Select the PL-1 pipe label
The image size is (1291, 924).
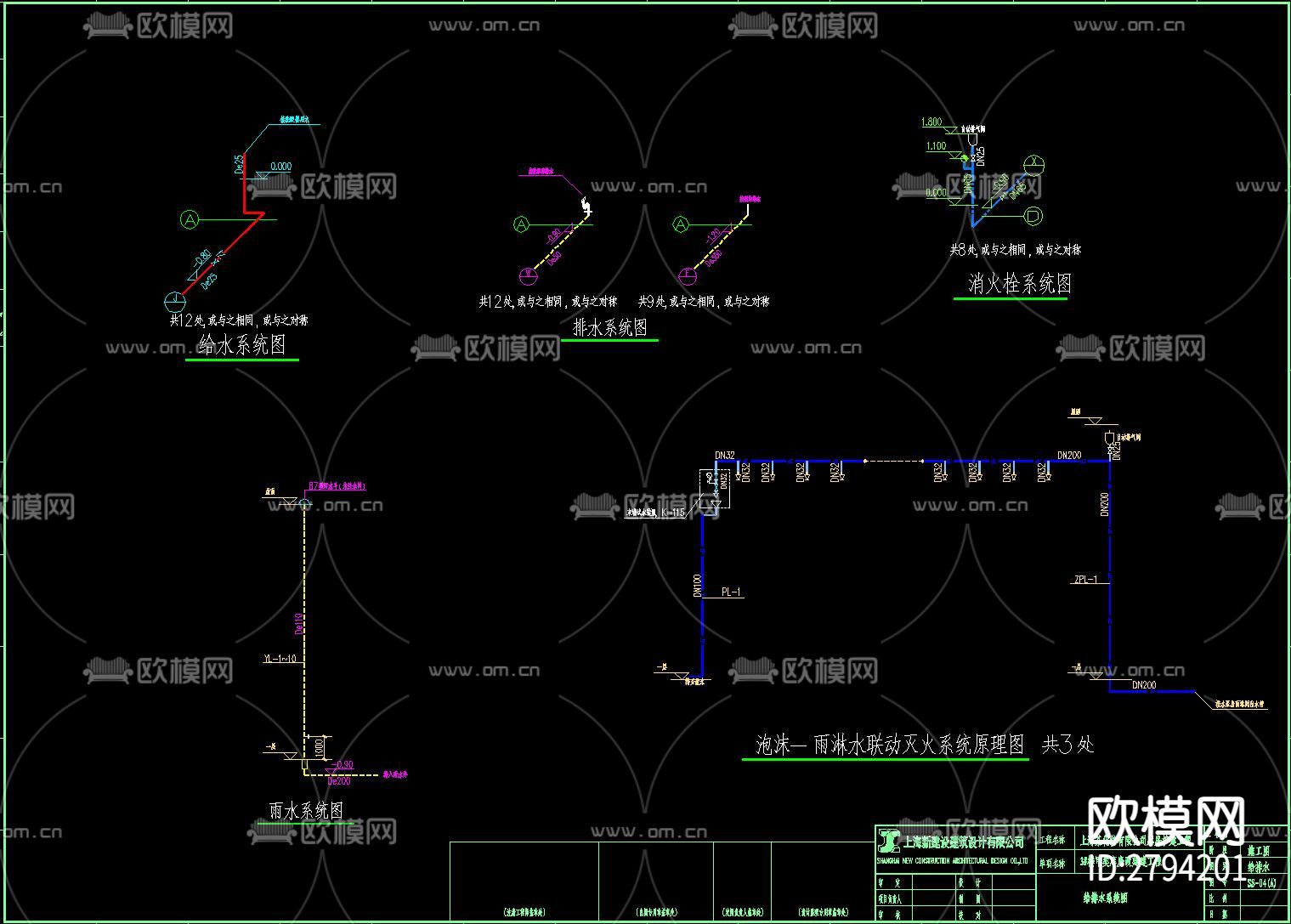731,592
